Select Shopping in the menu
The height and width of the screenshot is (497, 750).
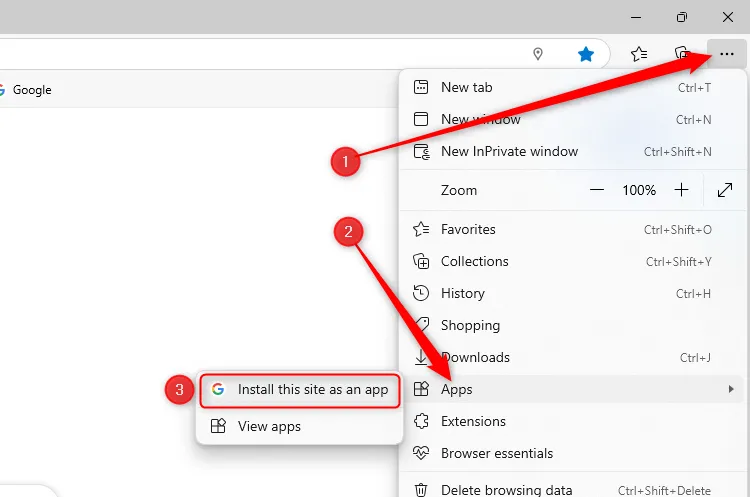pos(470,325)
